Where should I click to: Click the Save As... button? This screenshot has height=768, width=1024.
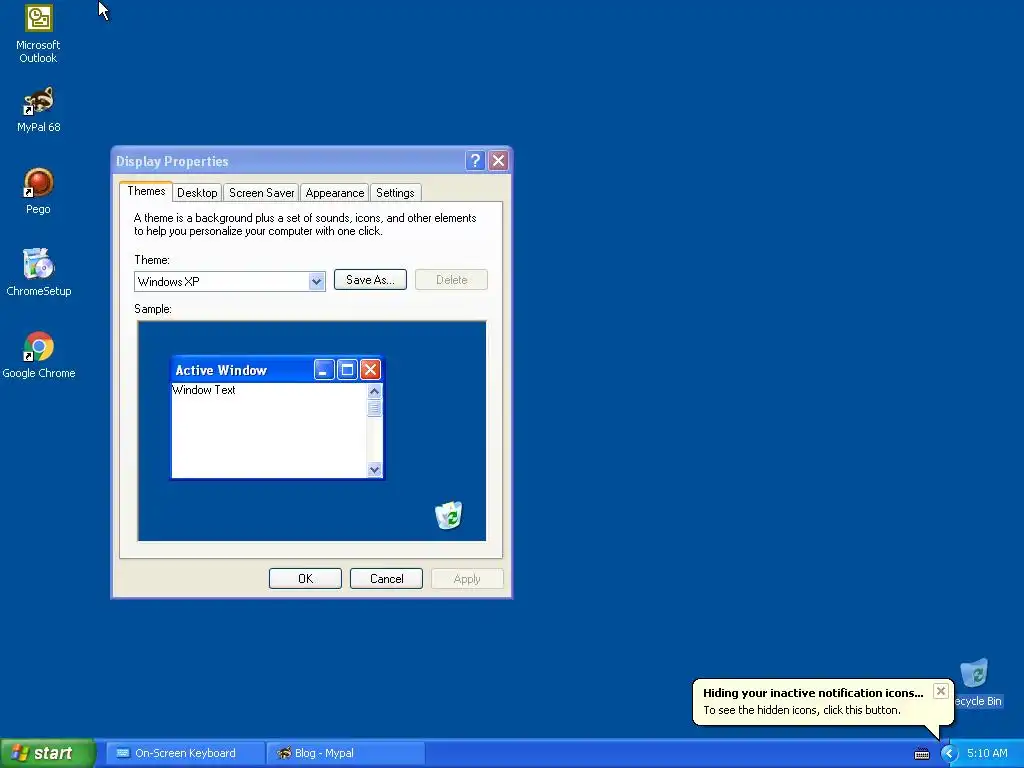click(x=370, y=280)
